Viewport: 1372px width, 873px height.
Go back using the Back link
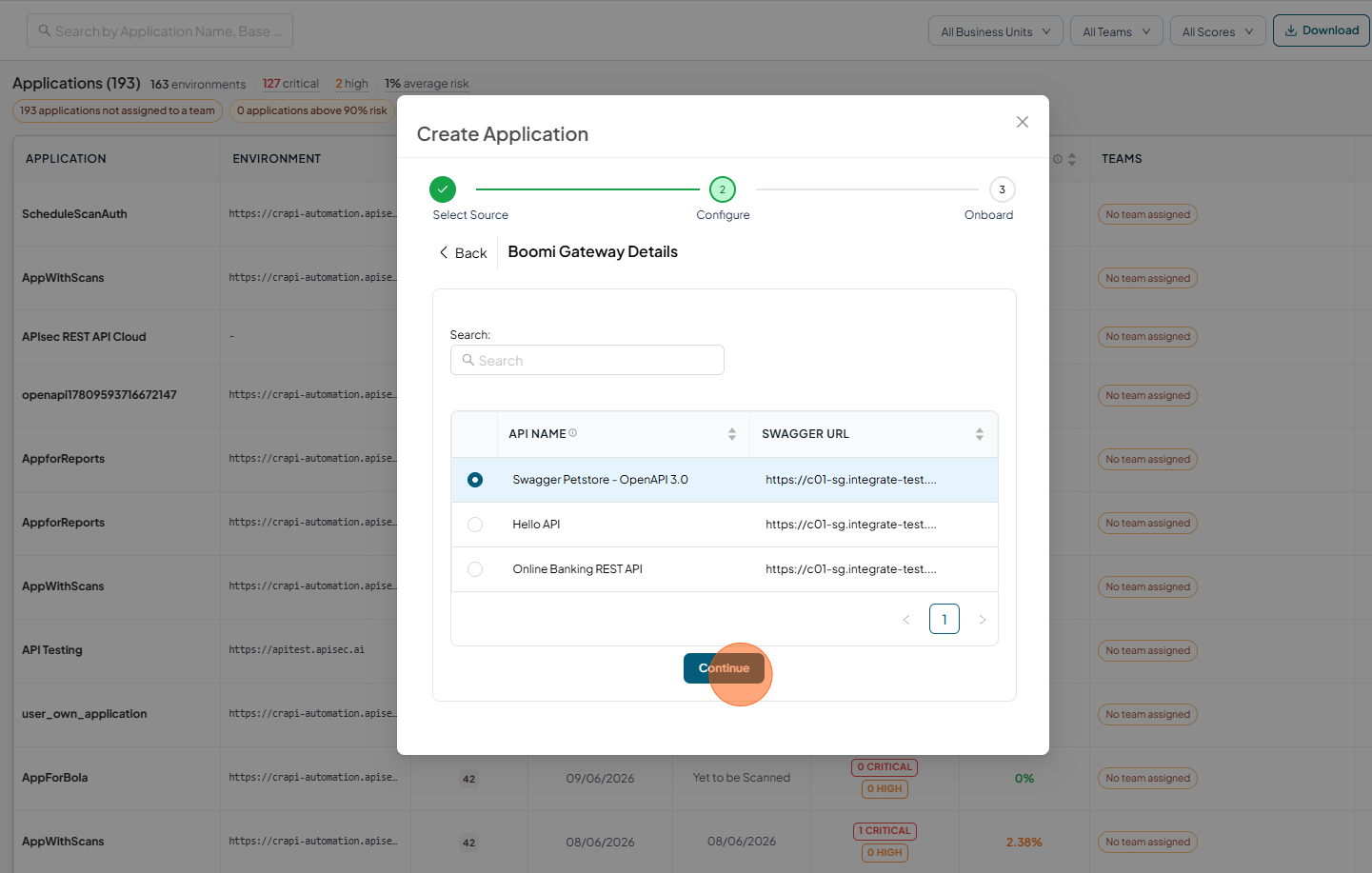click(x=464, y=252)
